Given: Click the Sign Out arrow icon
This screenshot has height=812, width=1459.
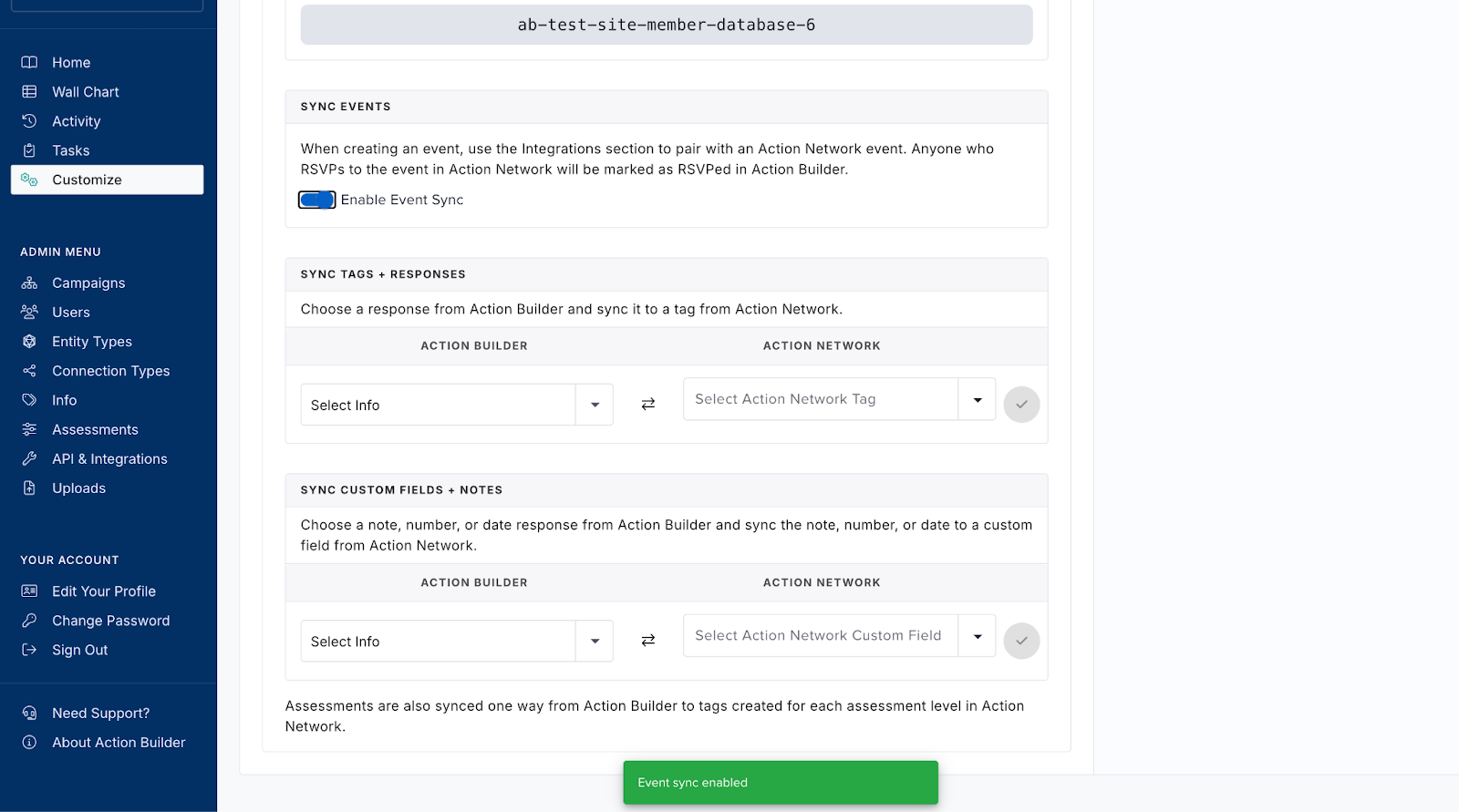Looking at the screenshot, I should [x=29, y=650].
